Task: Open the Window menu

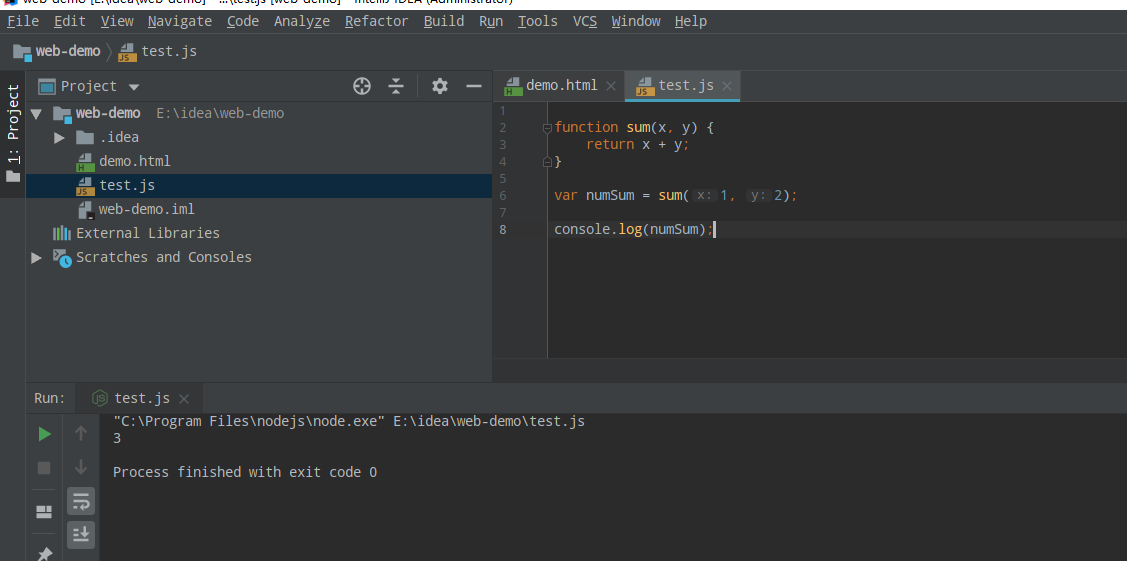Action: pos(636,22)
